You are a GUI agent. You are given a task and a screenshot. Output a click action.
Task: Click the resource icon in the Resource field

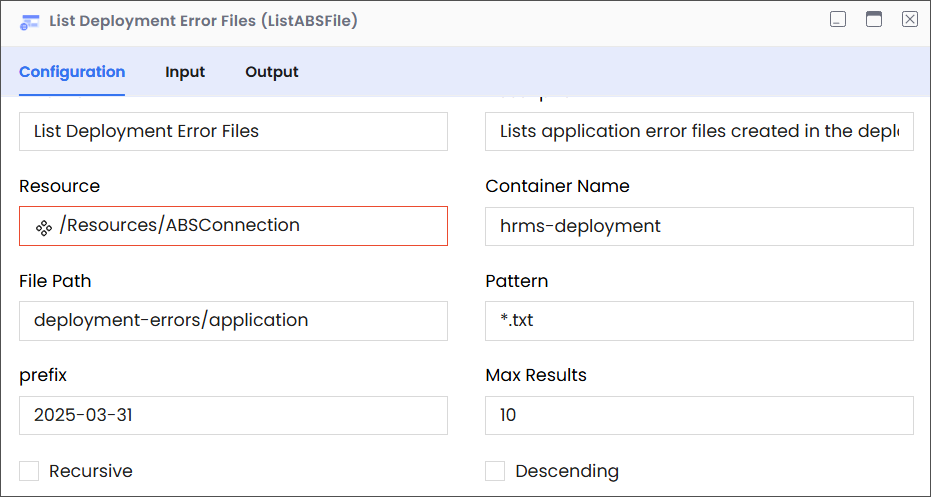(43, 227)
